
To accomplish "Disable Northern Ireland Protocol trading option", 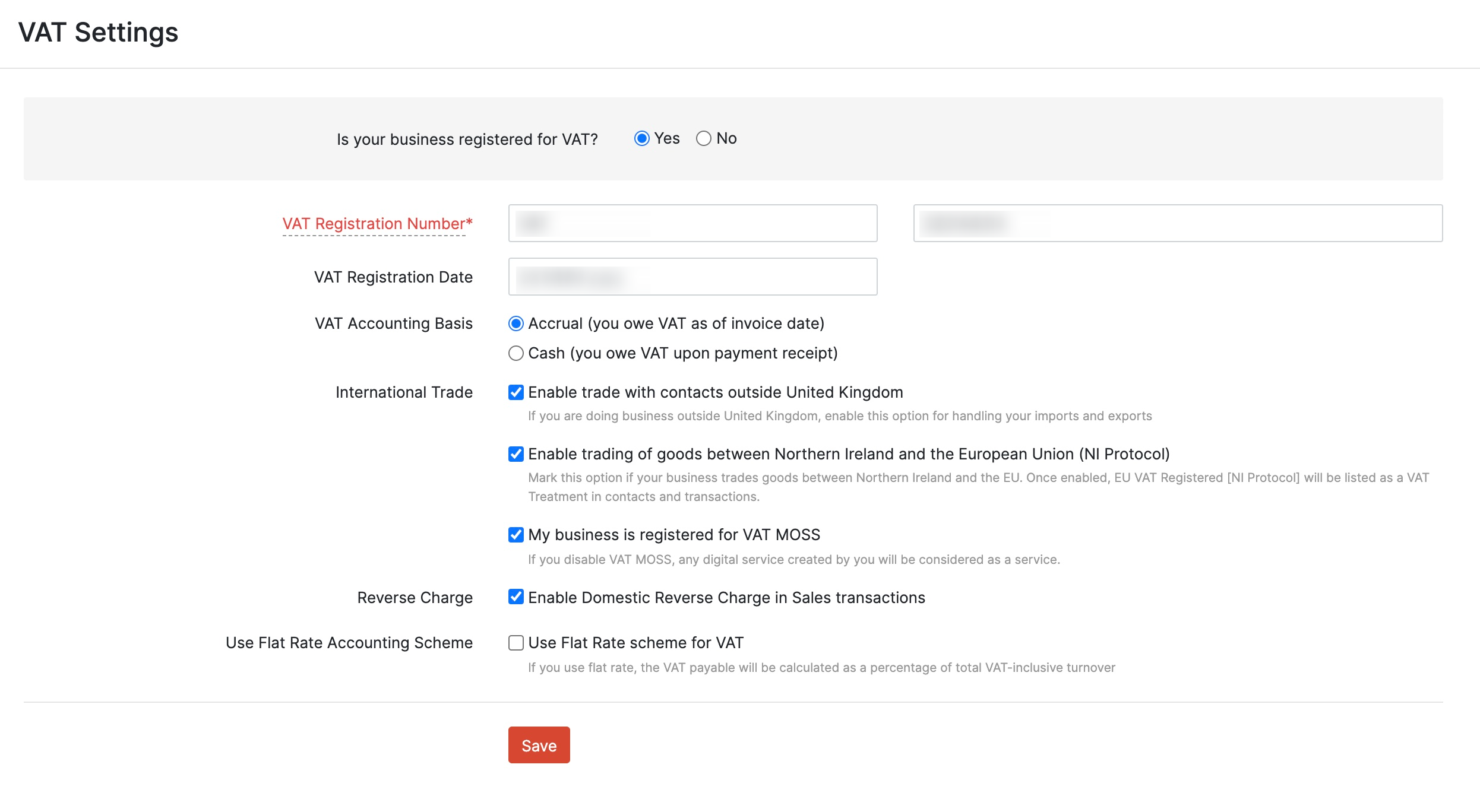I will (x=516, y=454).
